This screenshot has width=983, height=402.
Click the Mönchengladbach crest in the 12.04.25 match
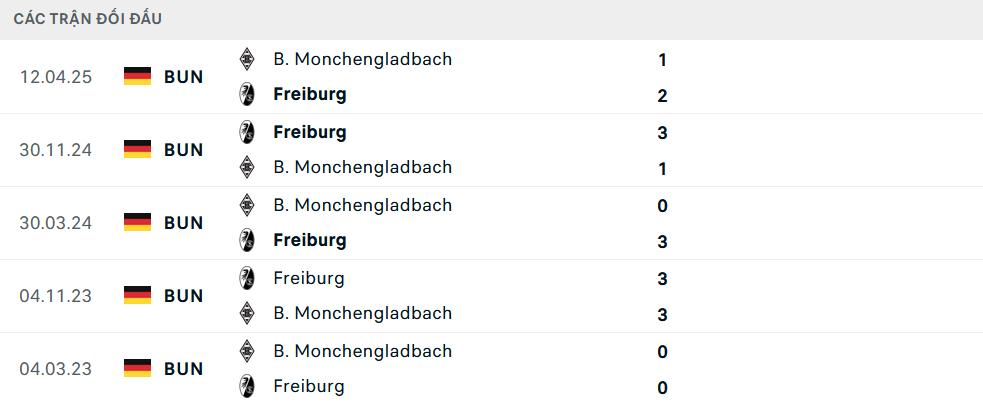(x=247, y=59)
